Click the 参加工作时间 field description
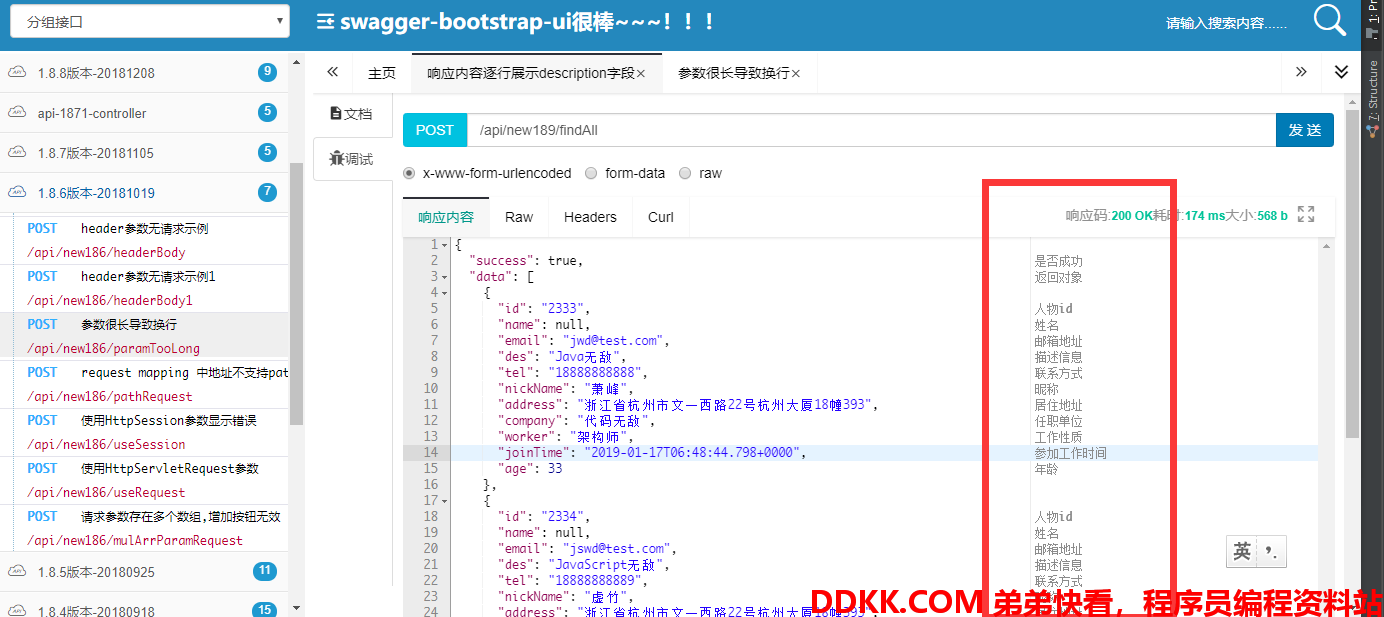This screenshot has height=617, width=1384. pyautogui.click(x=1070, y=453)
